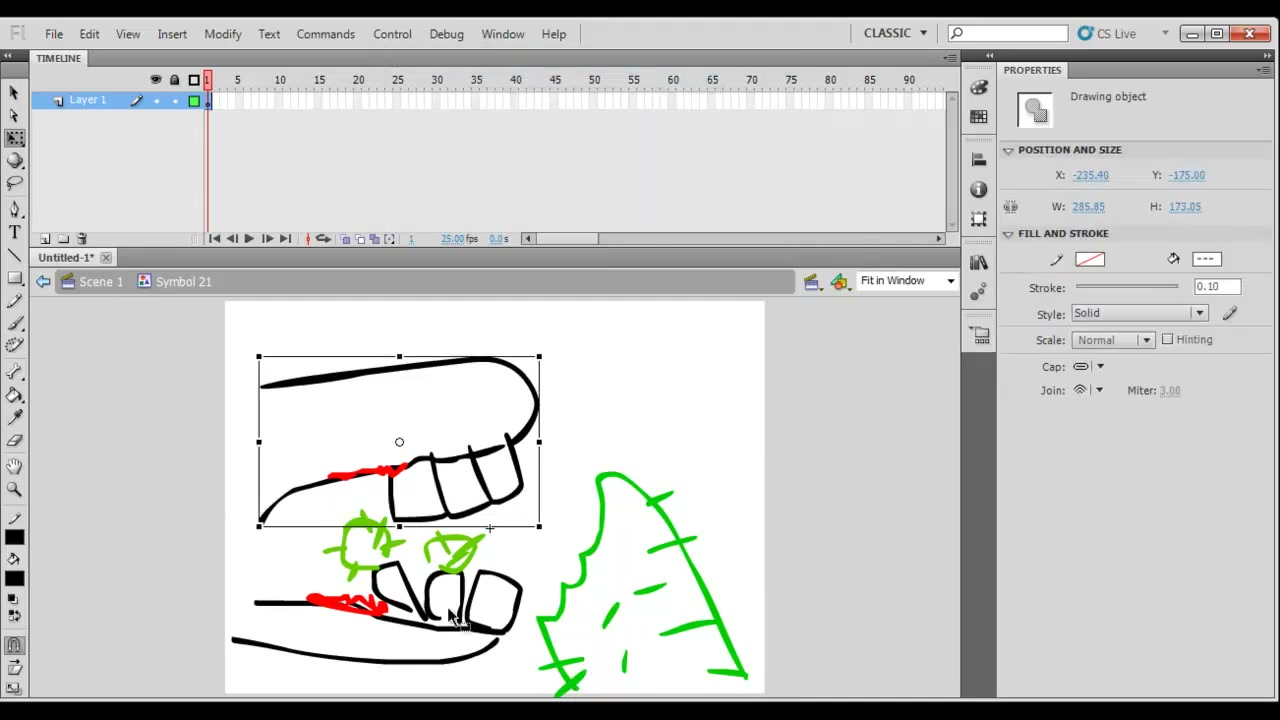Toggle Layer 1 outline color square
The width and height of the screenshot is (1280, 720).
(x=194, y=101)
